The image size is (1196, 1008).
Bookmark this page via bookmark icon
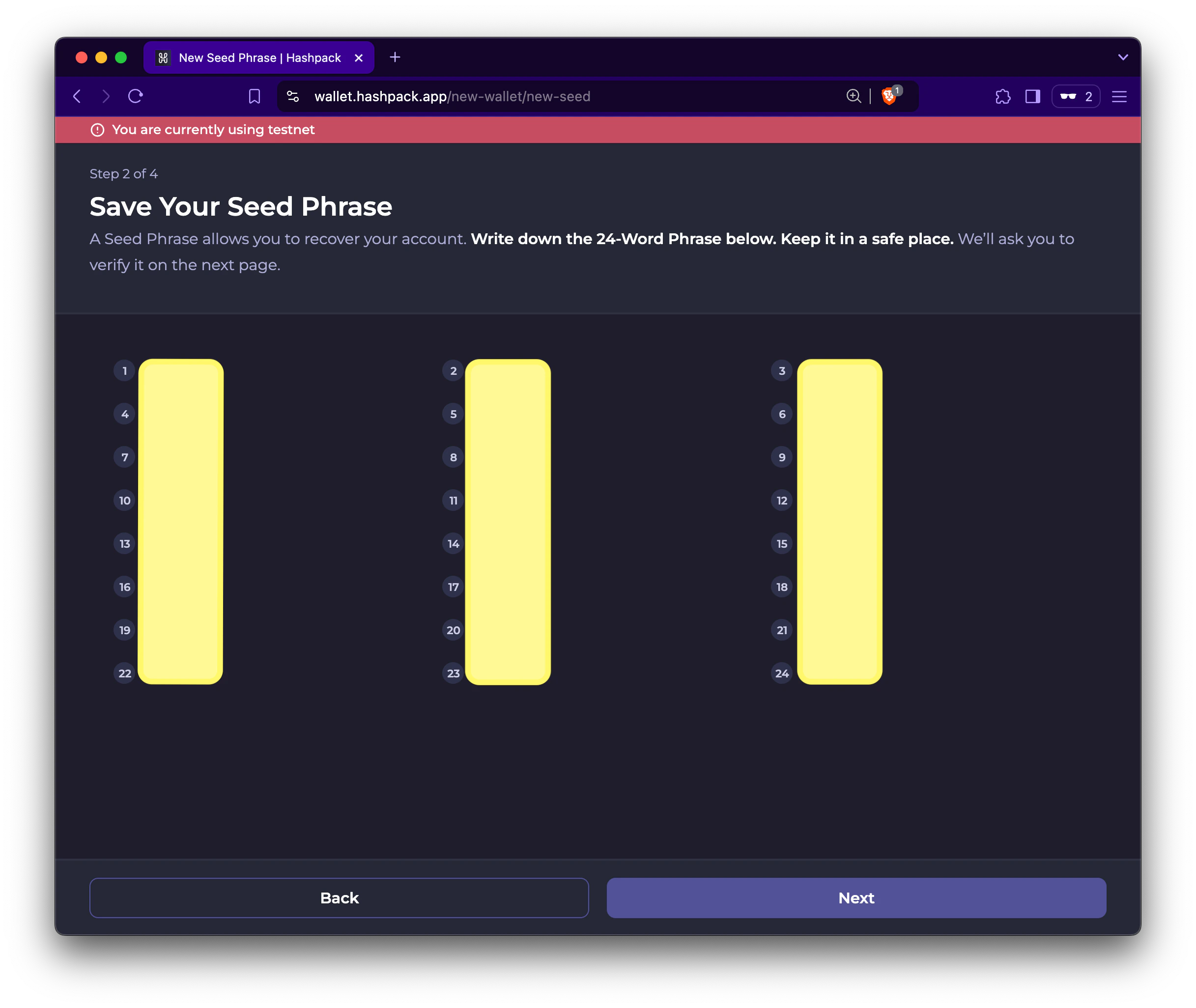[255, 96]
